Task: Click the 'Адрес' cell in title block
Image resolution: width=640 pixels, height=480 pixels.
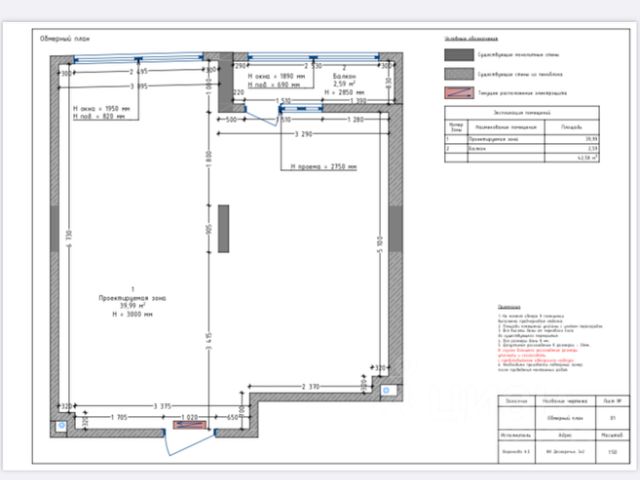Action: click(x=565, y=435)
